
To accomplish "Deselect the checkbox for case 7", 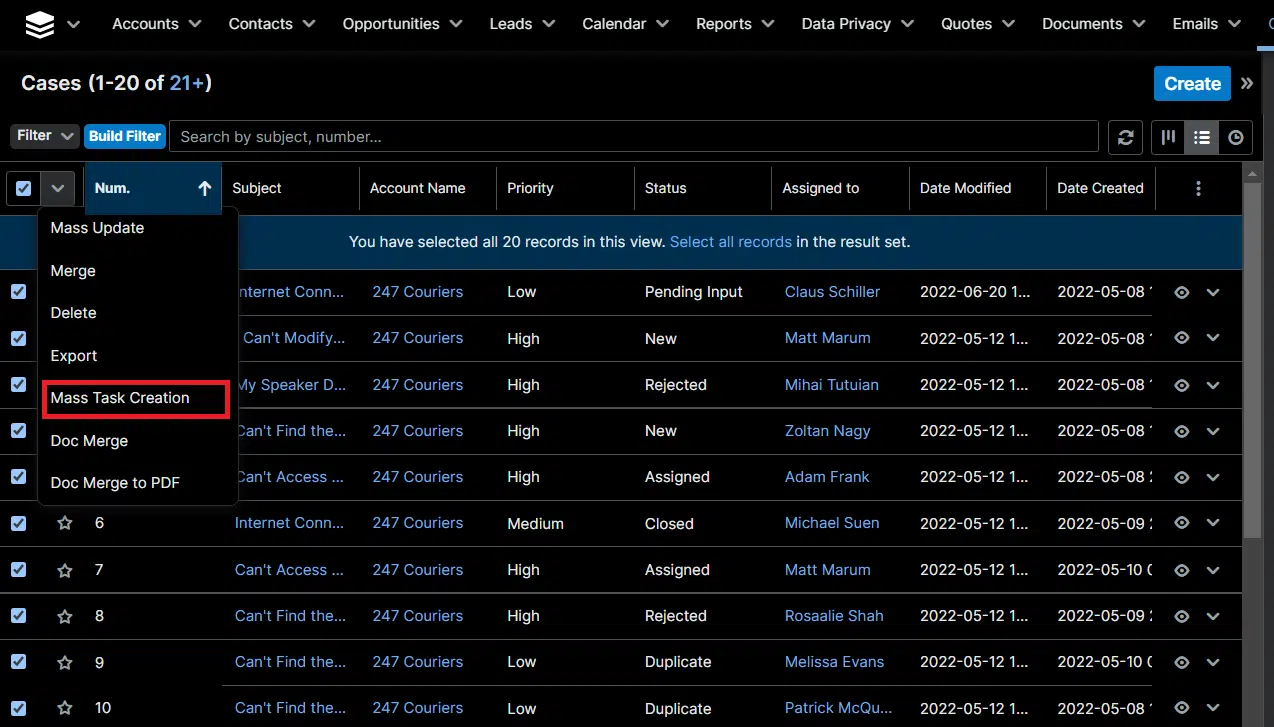I will point(18,569).
